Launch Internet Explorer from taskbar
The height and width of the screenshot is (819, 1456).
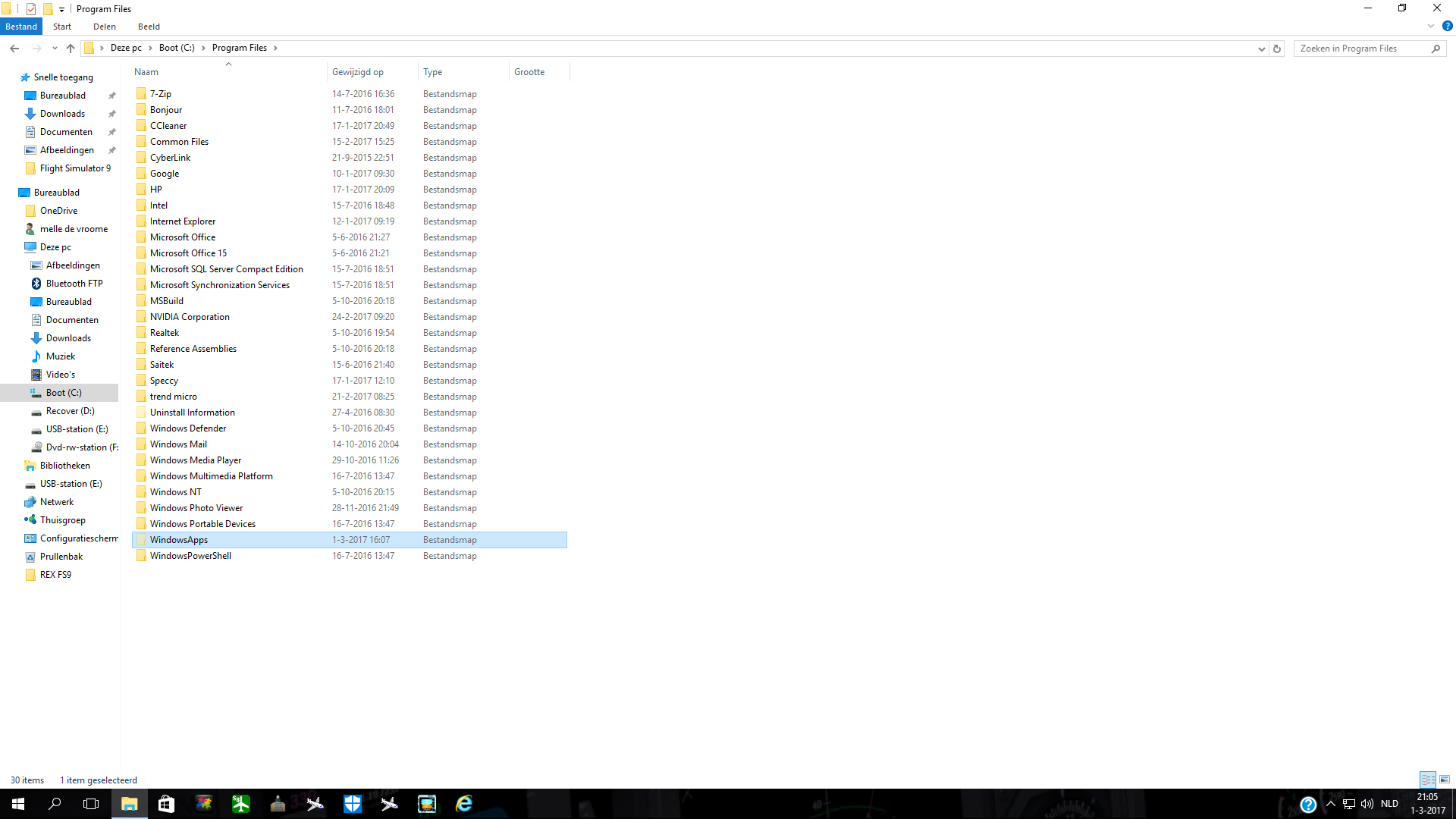464,804
